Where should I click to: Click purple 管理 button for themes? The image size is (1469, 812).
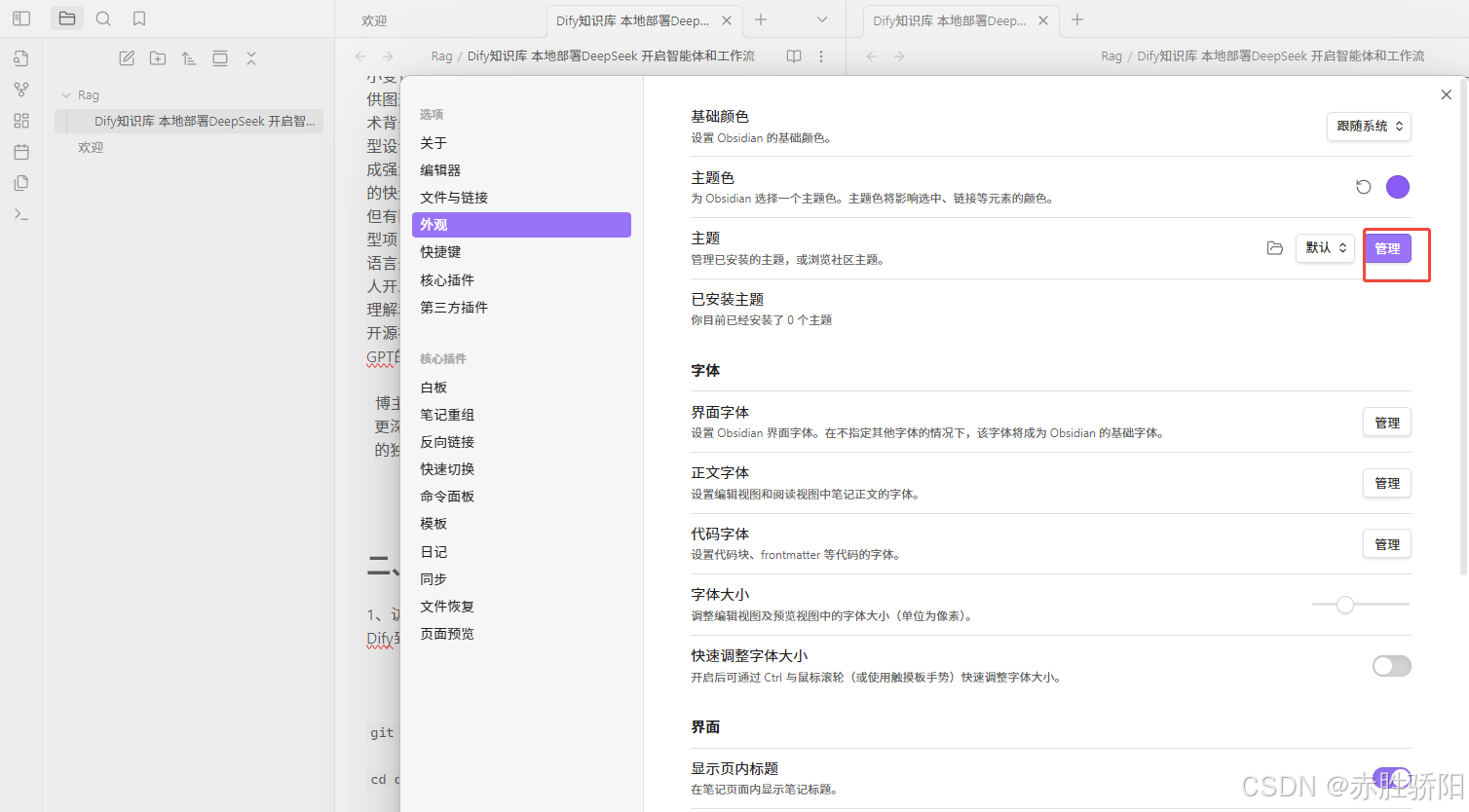point(1387,248)
